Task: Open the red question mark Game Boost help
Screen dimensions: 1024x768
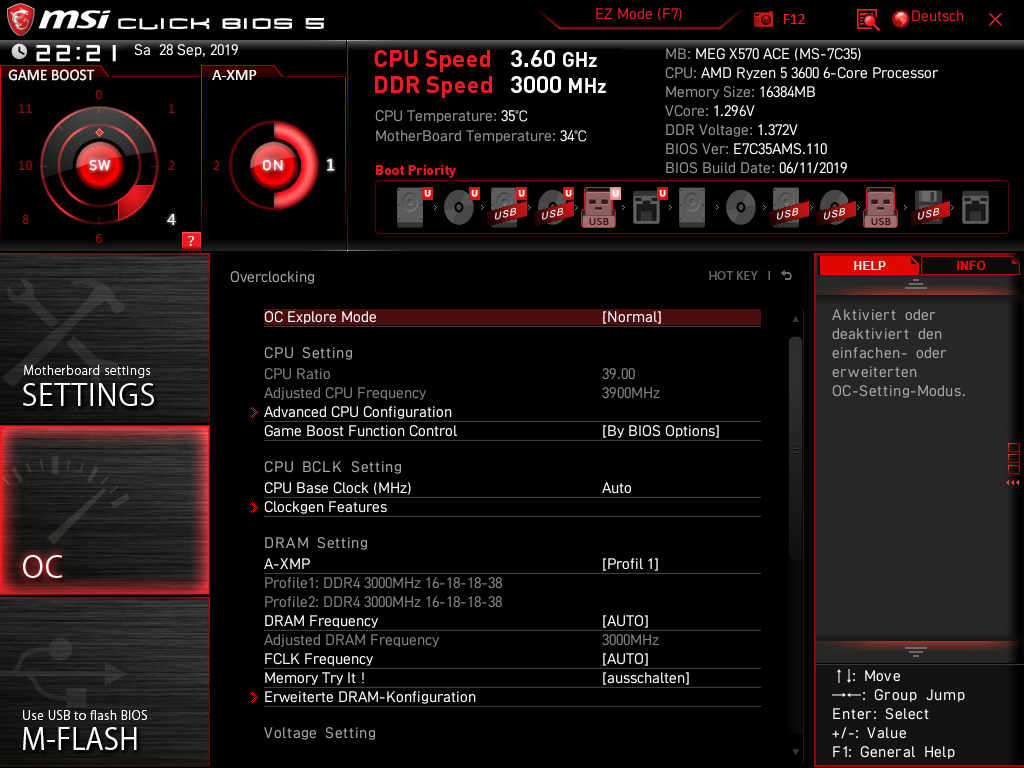Action: coord(191,240)
